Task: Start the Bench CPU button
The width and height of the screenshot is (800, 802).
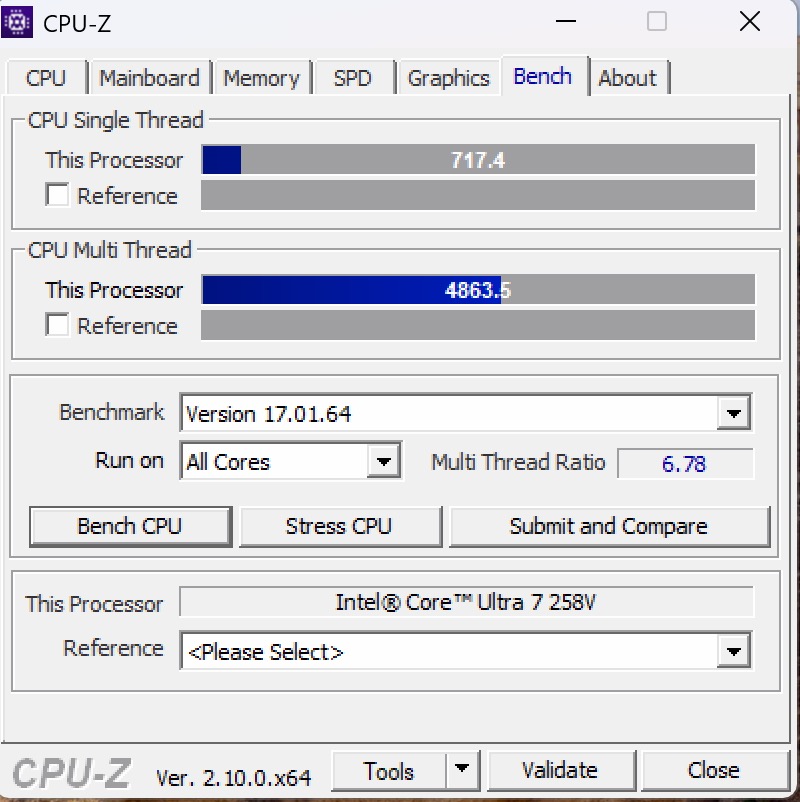Action: click(x=130, y=526)
